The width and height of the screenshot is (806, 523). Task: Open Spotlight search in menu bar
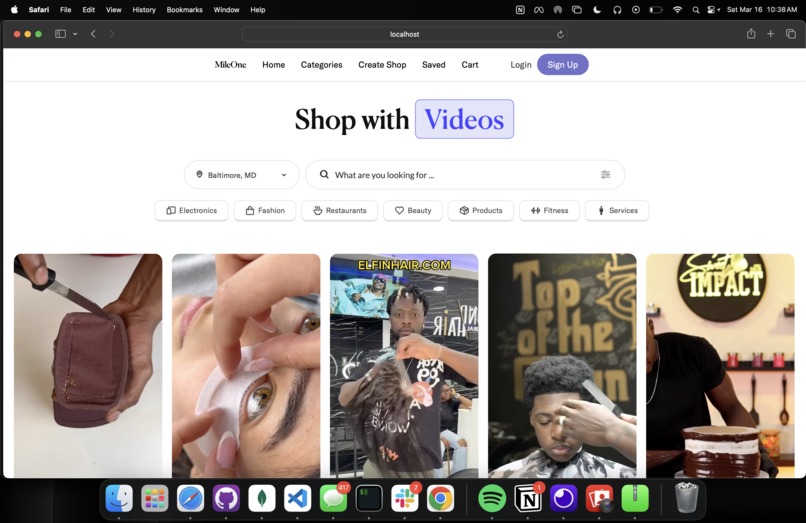(x=695, y=10)
